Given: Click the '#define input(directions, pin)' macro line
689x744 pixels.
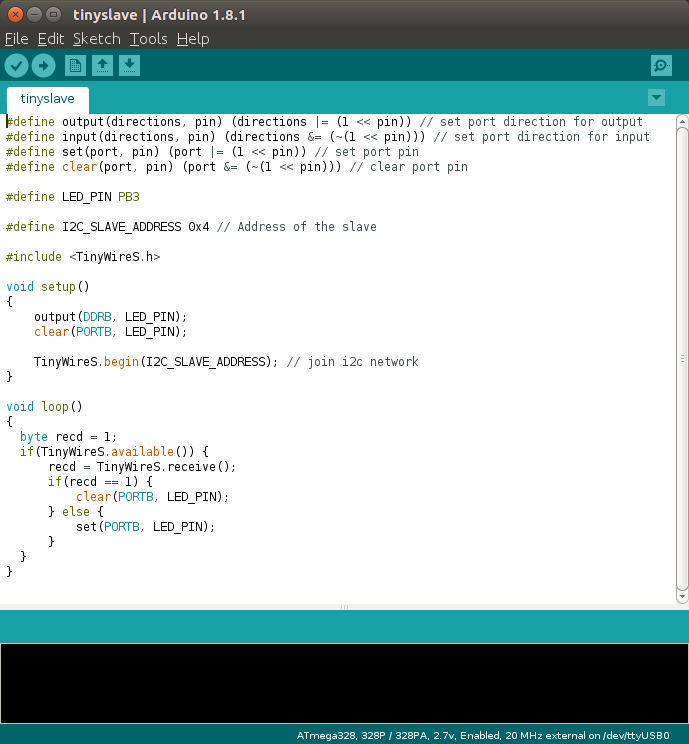Looking at the screenshot, I should tap(327, 137).
